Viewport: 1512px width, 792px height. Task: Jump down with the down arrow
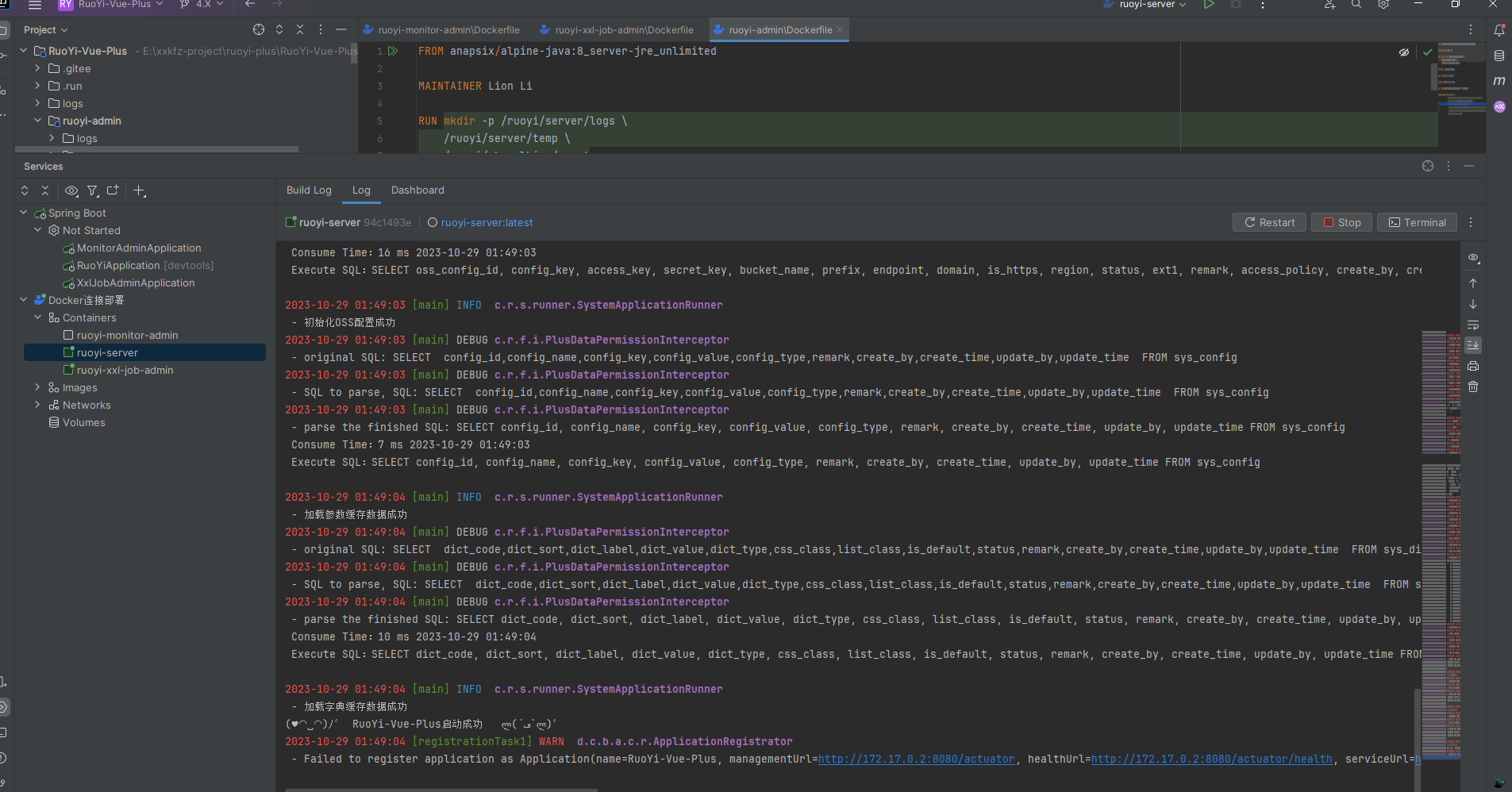1473,304
